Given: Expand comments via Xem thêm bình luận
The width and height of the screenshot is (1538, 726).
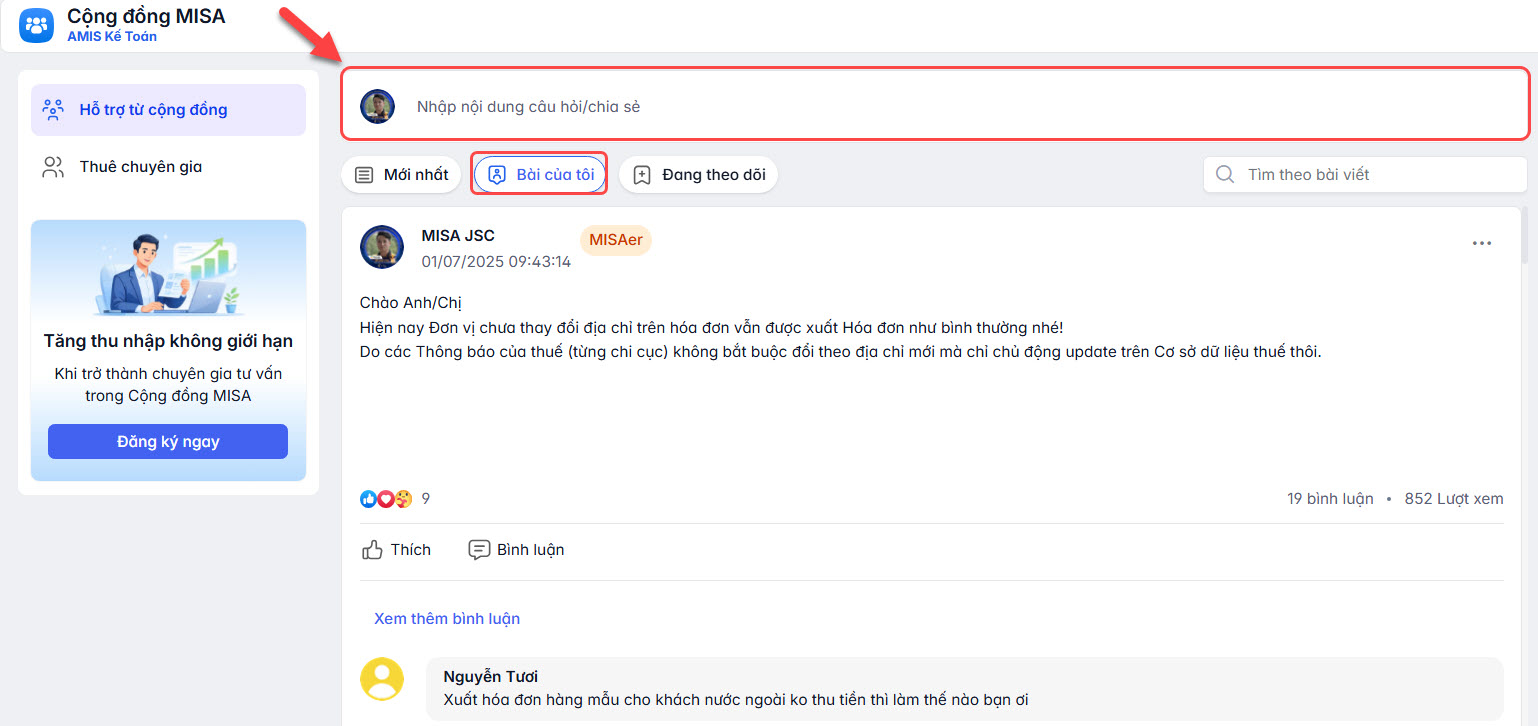Looking at the screenshot, I should 447,618.
